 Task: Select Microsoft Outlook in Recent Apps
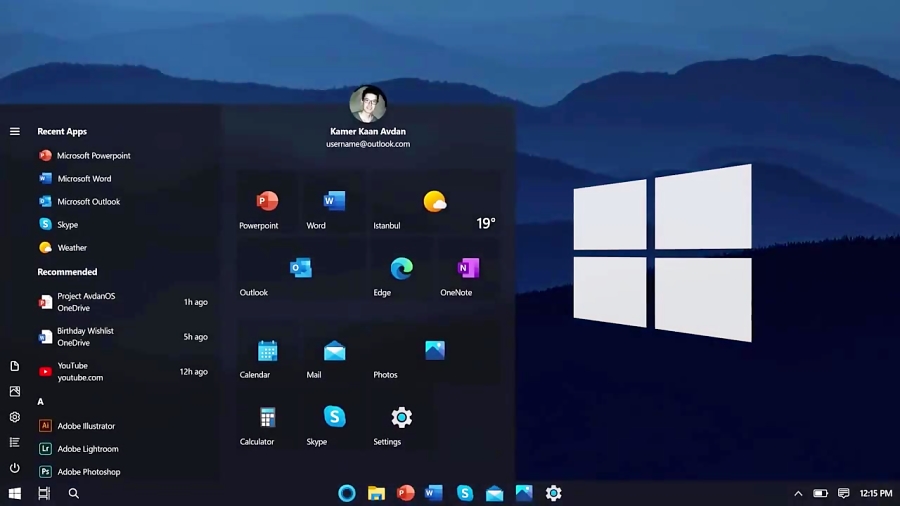pos(88,202)
